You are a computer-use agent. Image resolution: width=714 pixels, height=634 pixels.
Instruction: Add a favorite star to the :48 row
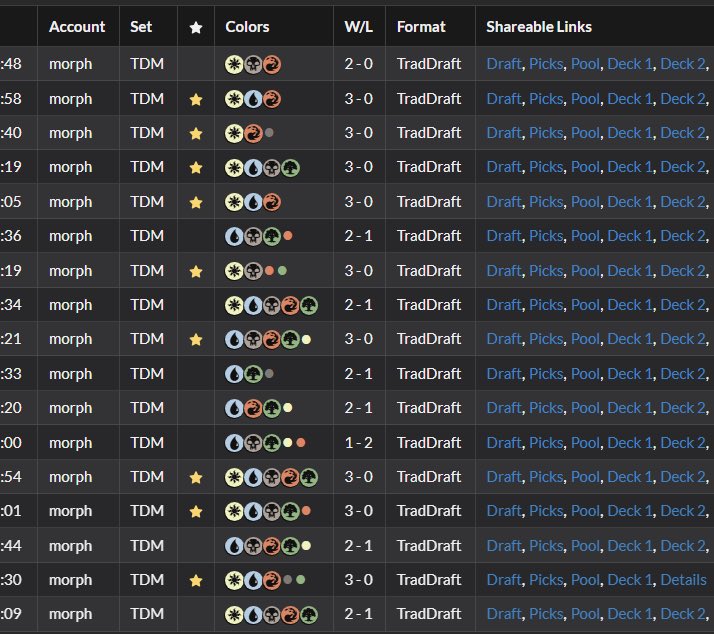click(196, 64)
